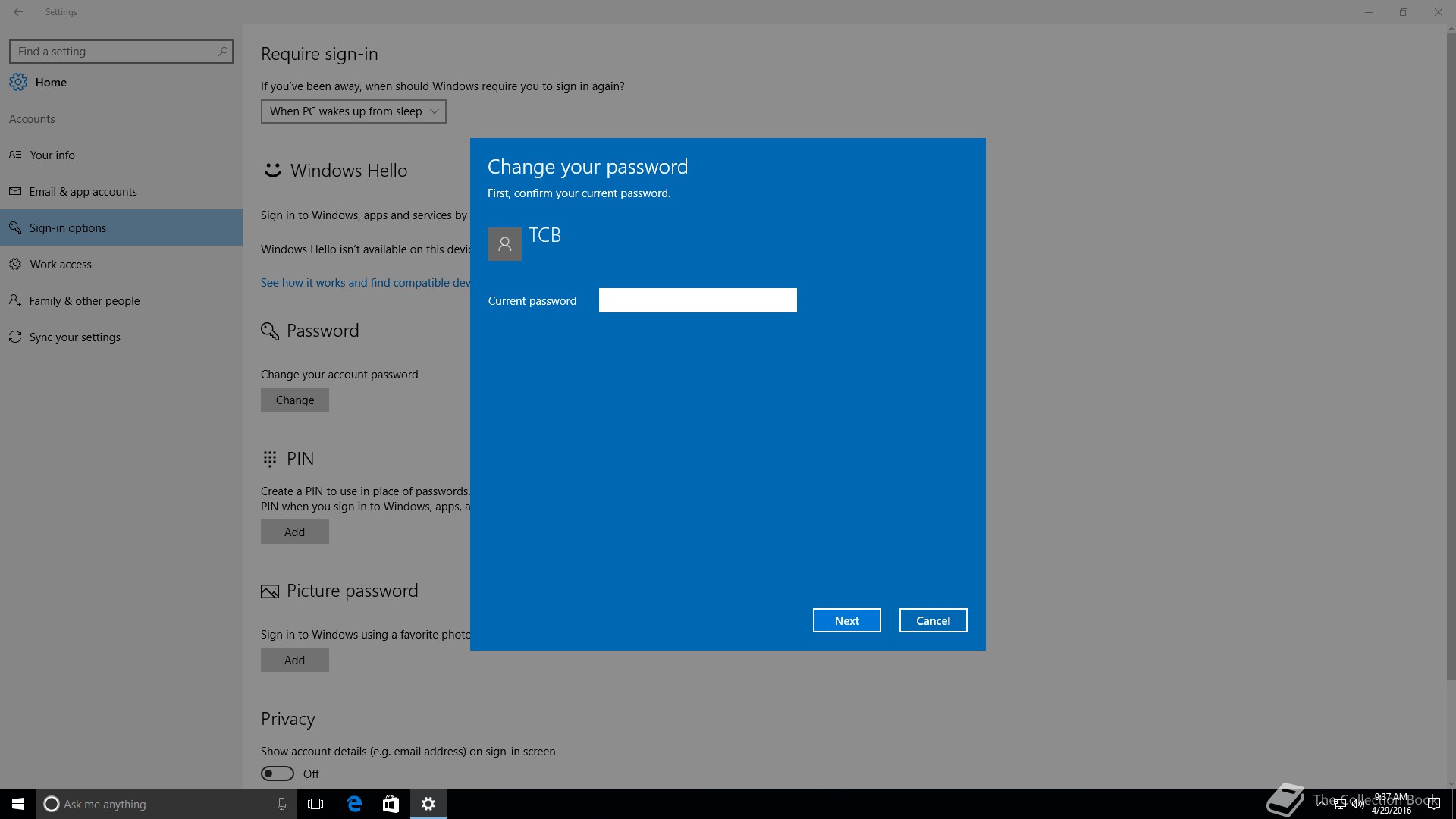Click Add under Picture password

click(x=295, y=660)
